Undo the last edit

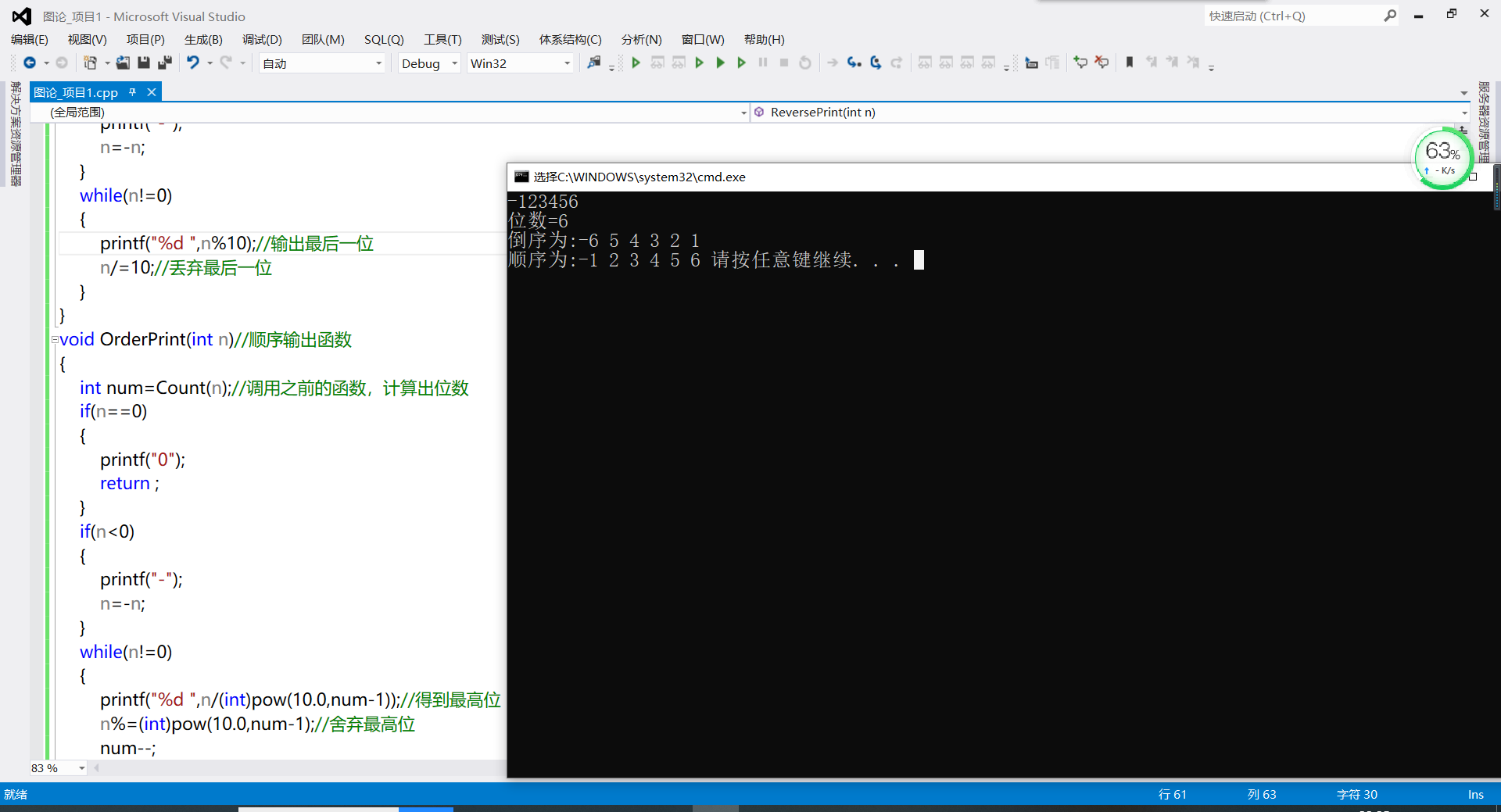click(x=193, y=63)
